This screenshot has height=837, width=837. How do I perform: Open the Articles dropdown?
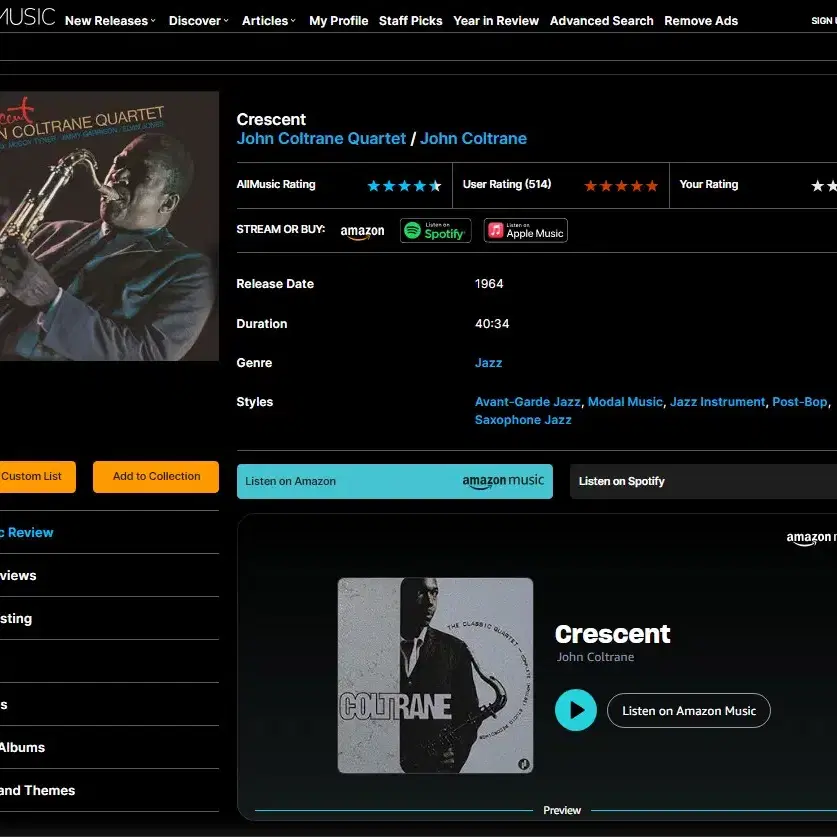(269, 21)
